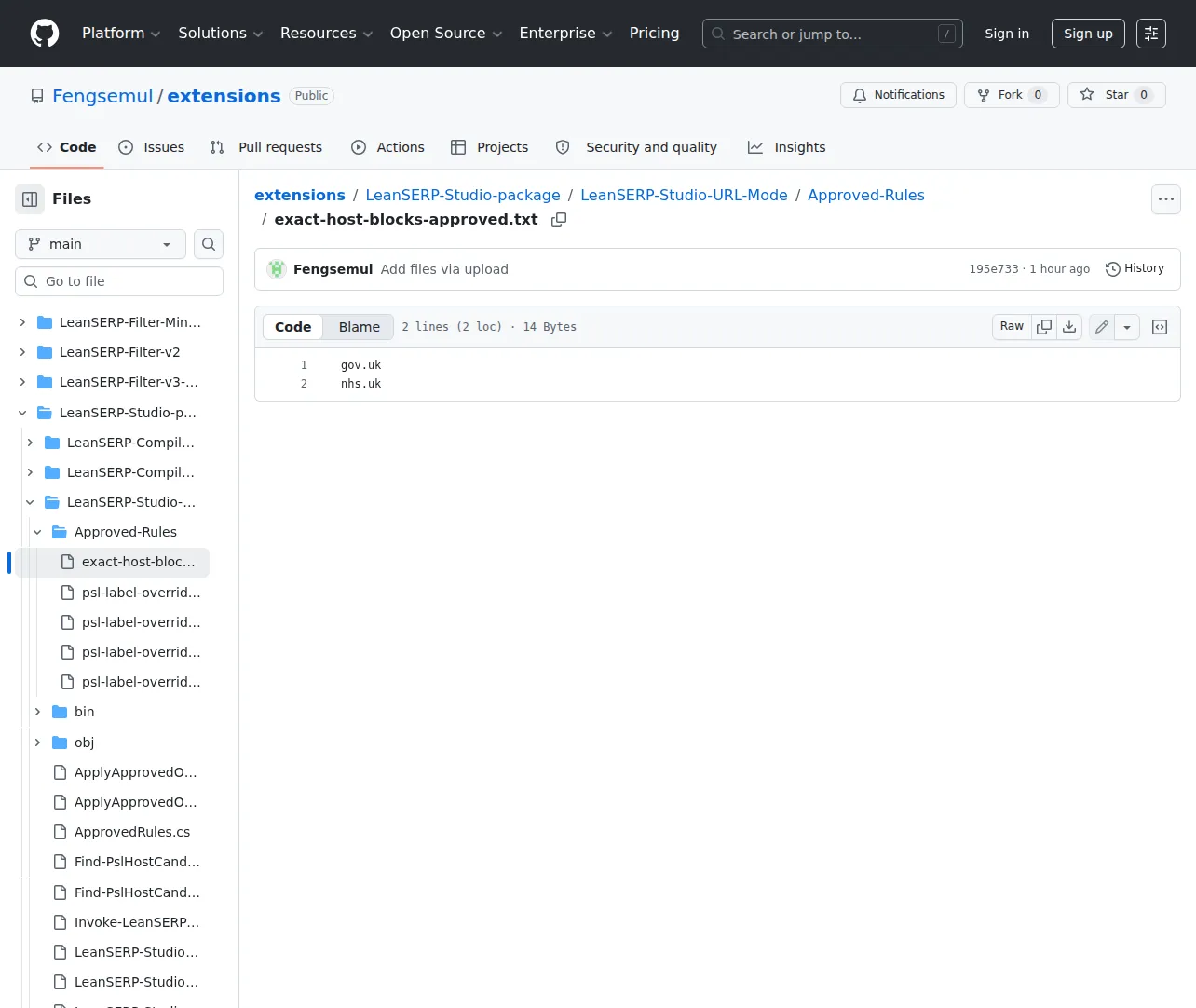Click Sign in

click(x=1007, y=34)
